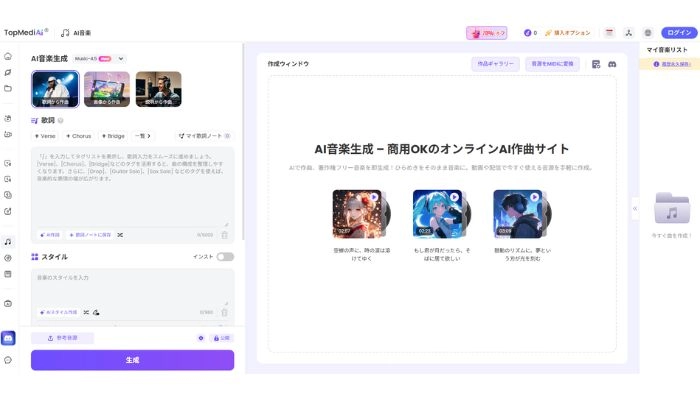Click the music style input field
Screen dimensions: 700x400
tap(132, 285)
